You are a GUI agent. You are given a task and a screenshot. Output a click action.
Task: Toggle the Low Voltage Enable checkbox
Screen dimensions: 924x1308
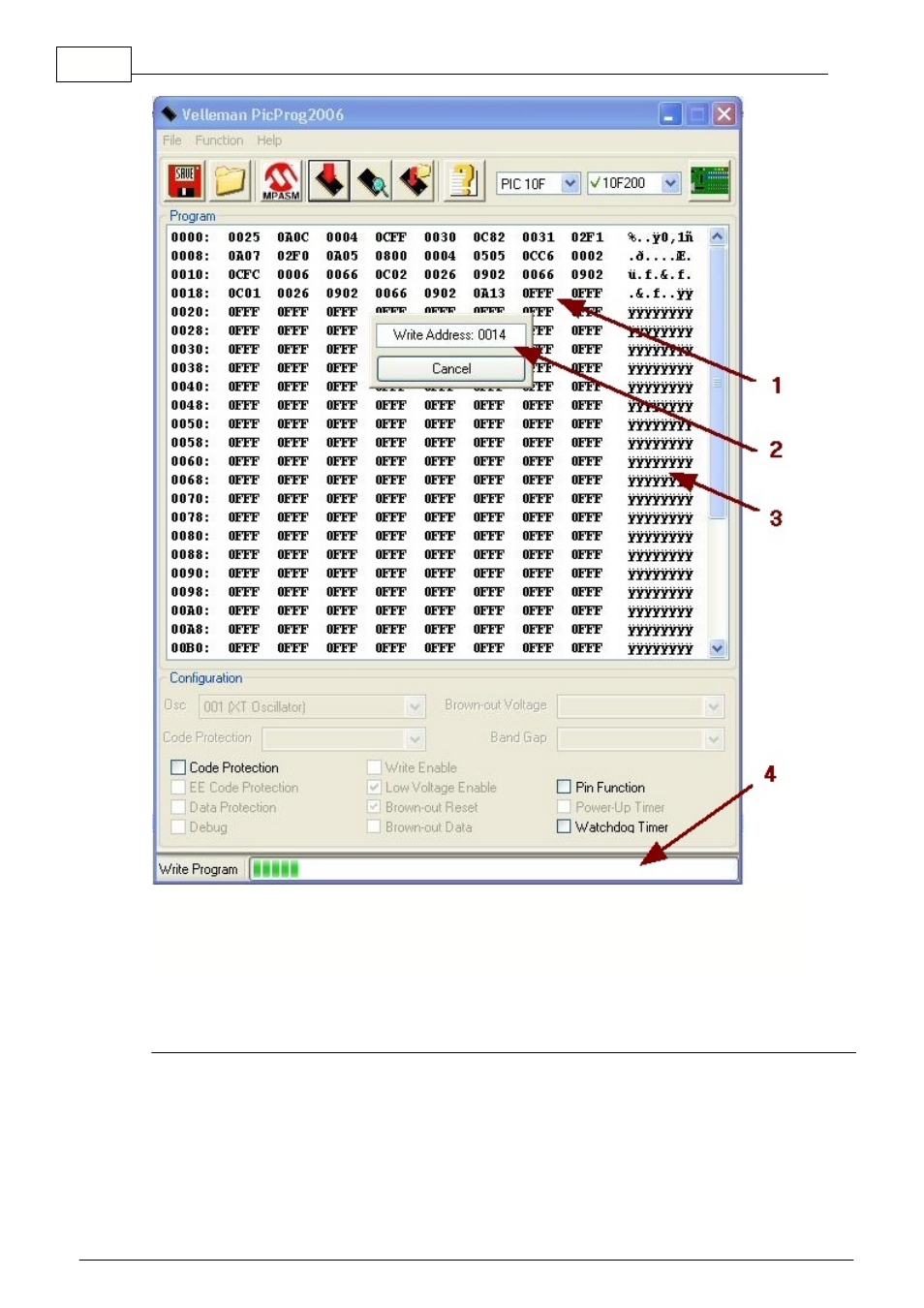click(x=374, y=788)
